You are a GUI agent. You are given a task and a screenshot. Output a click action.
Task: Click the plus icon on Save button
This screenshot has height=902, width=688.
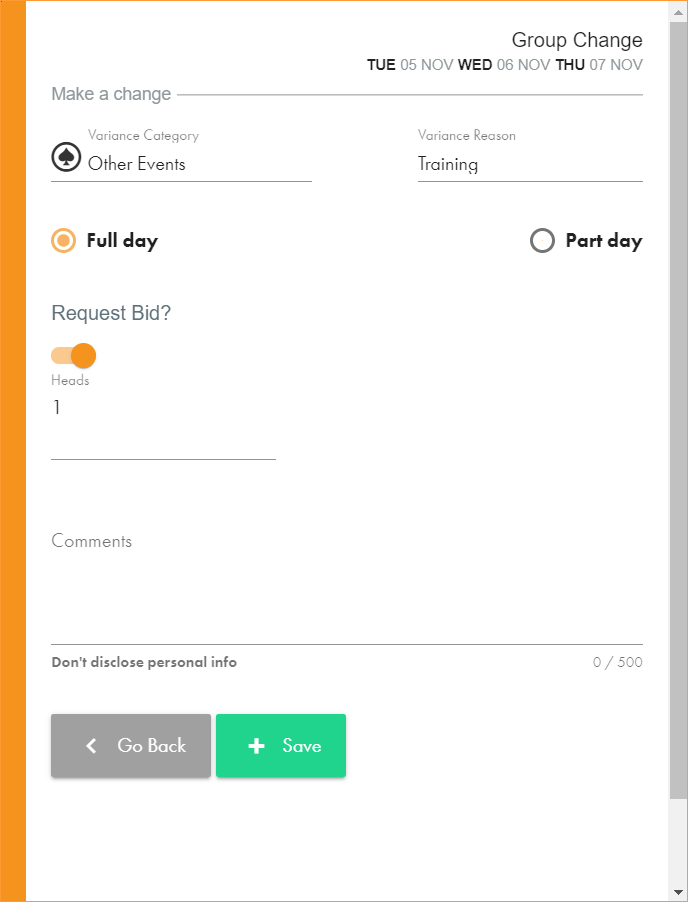click(x=256, y=746)
